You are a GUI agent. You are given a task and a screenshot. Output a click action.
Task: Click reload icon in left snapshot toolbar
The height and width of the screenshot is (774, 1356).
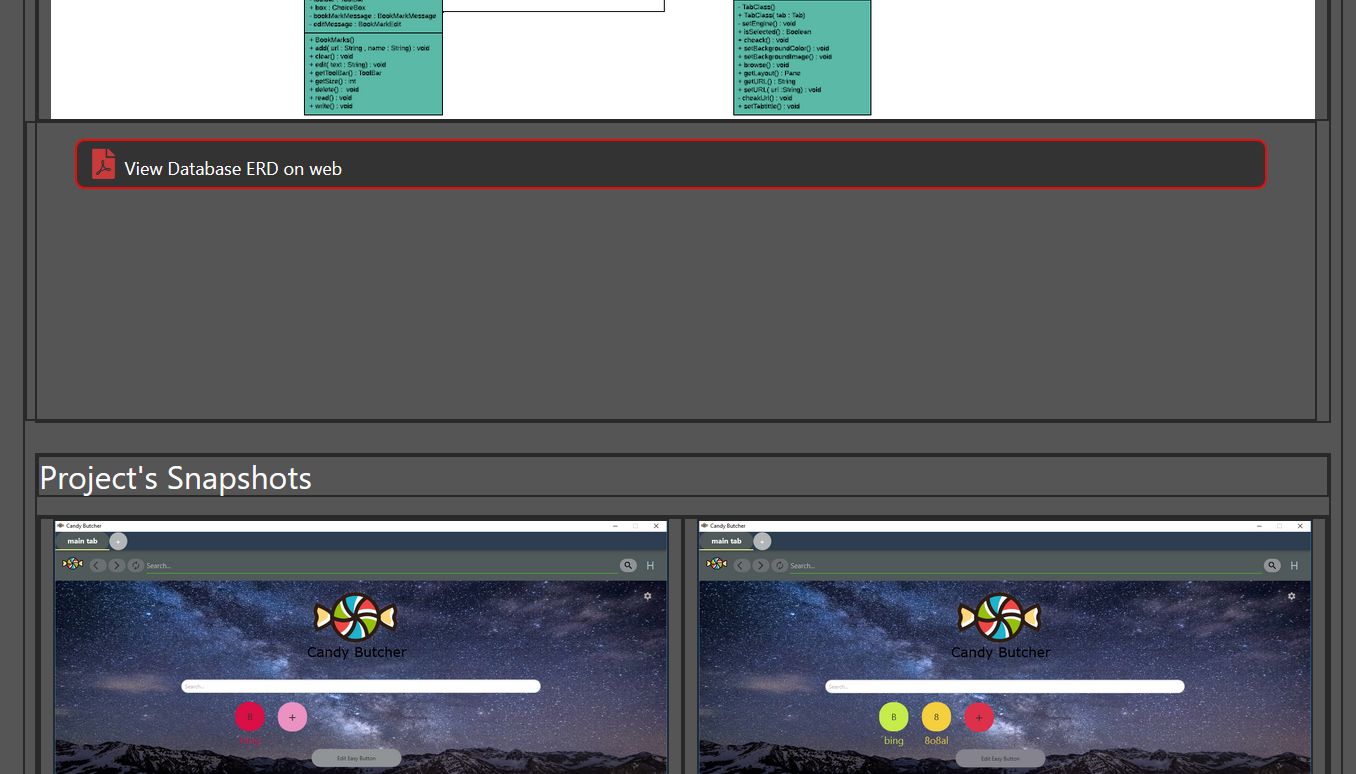[135, 566]
